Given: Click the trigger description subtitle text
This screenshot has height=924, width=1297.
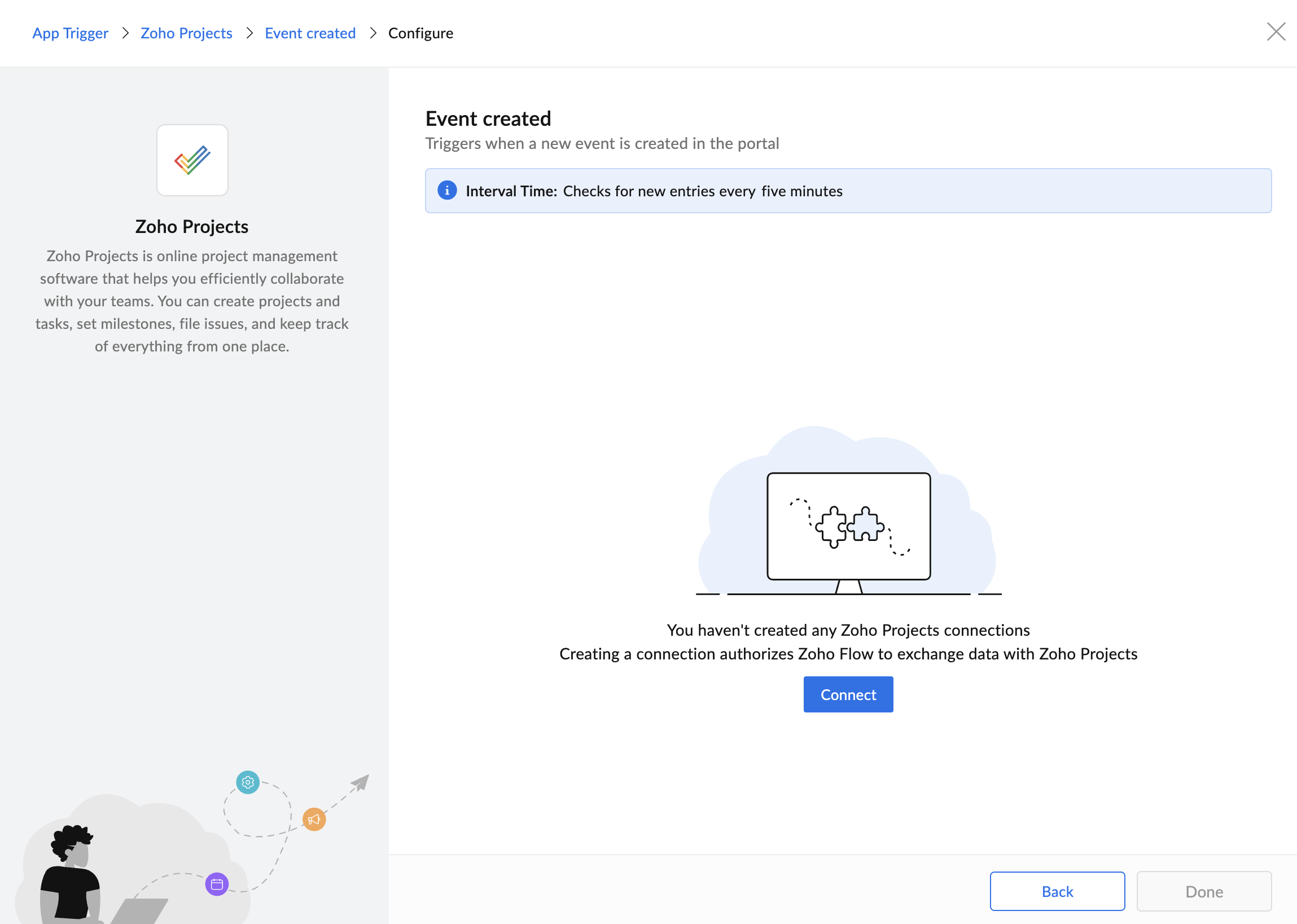Looking at the screenshot, I should click(x=602, y=143).
